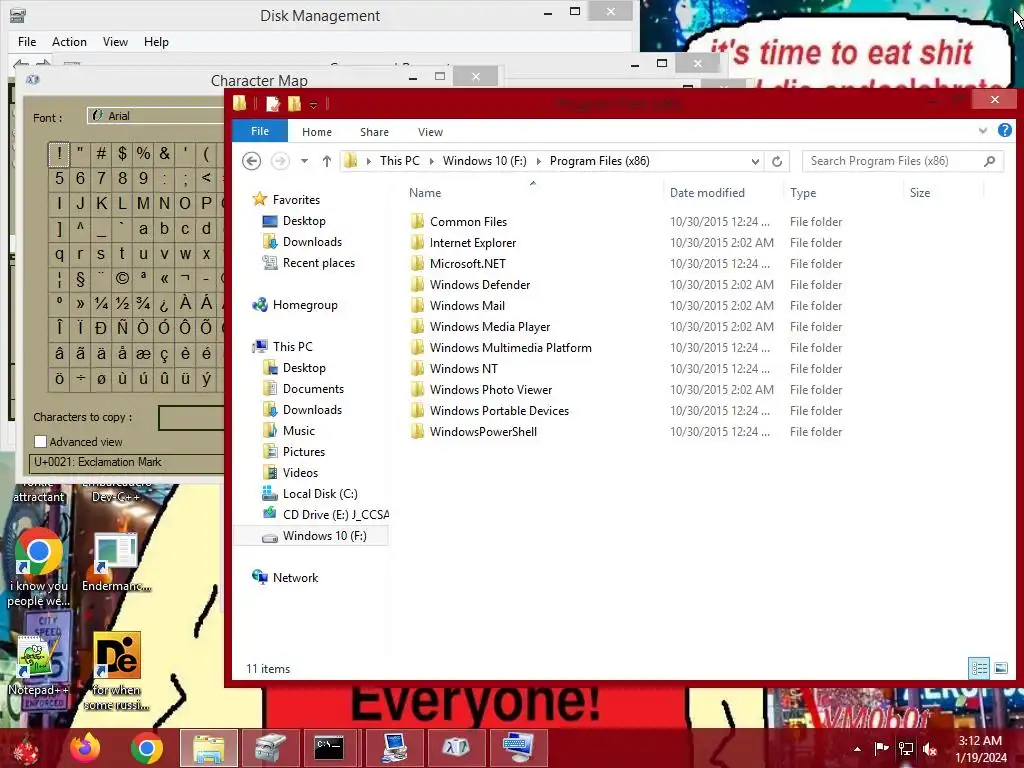The image size is (1024, 768).
Task: Select the Internet Explorer folder
Action: click(473, 243)
